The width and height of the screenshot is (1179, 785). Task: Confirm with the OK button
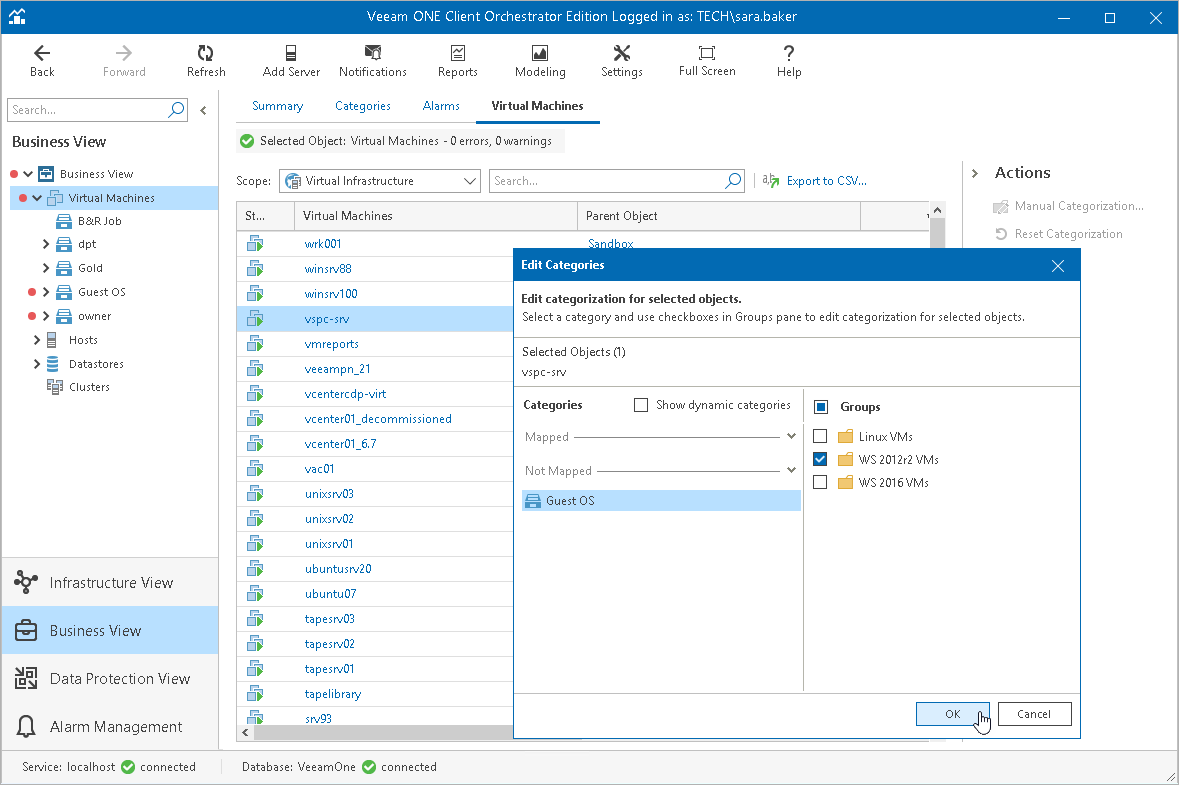(952, 714)
